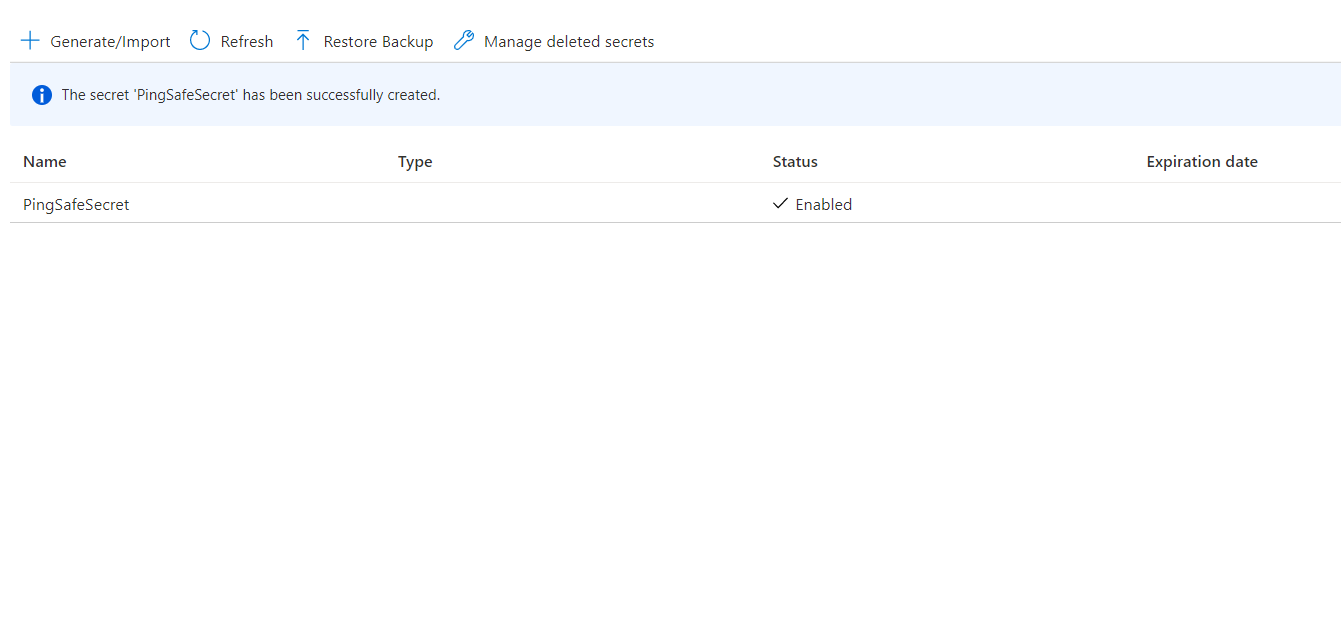Open the Manage deleted secrets label
The height and width of the screenshot is (642, 1341).
click(x=569, y=42)
